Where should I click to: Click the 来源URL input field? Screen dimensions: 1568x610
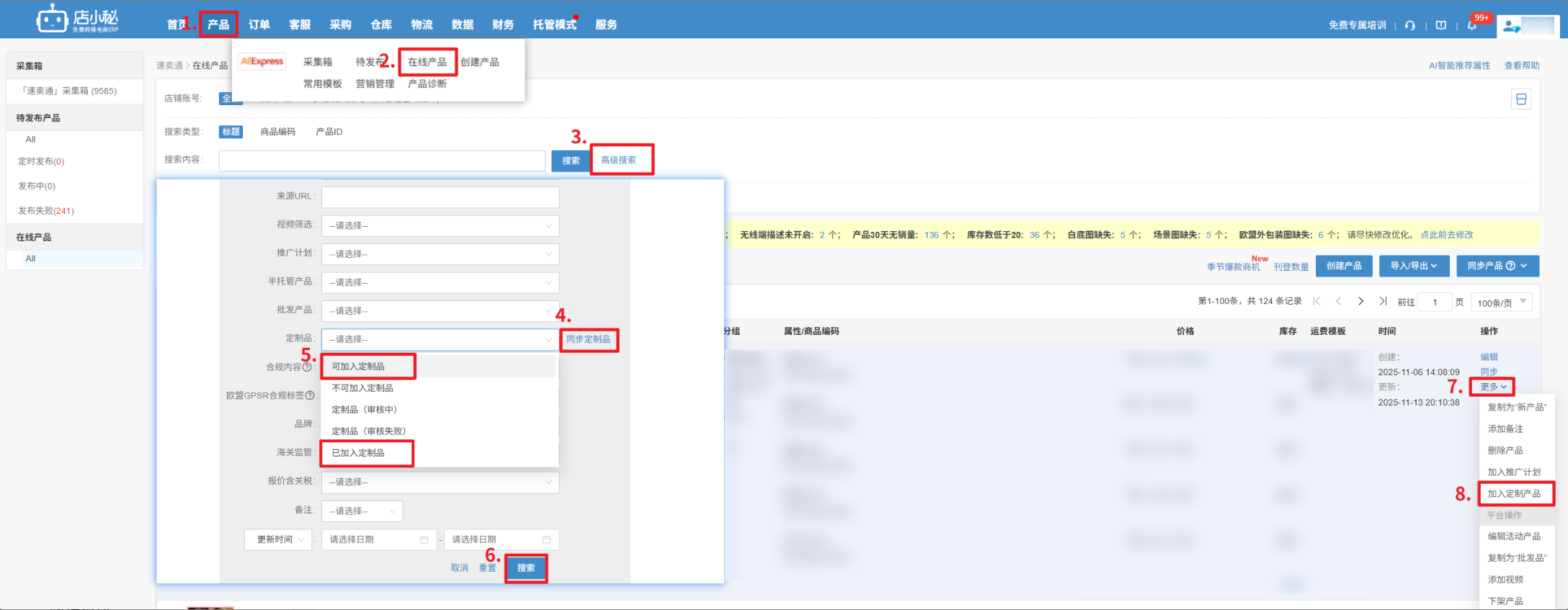click(440, 197)
